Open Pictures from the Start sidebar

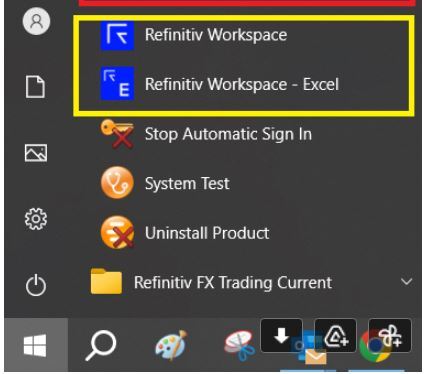(36, 153)
